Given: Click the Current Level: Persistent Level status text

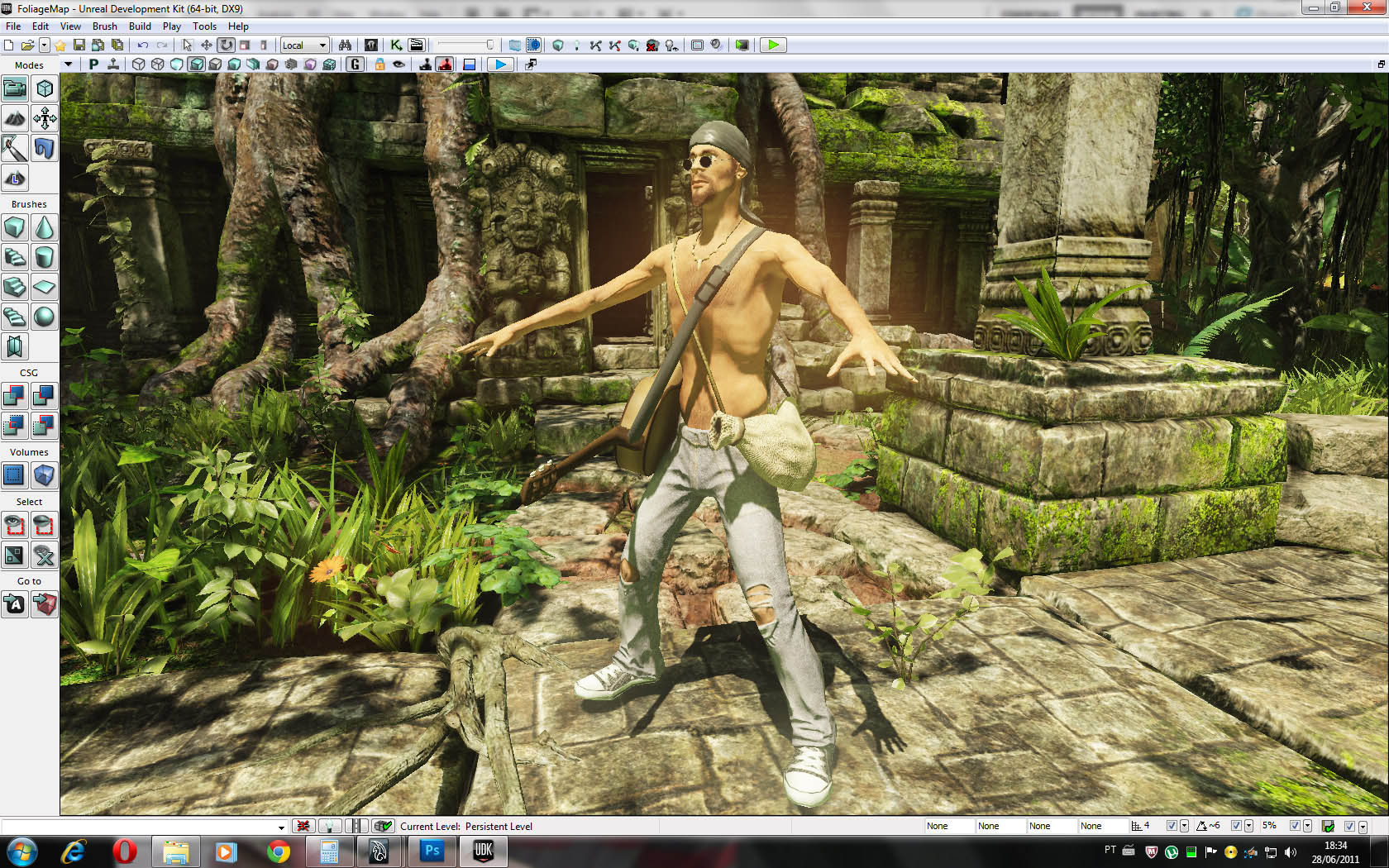Looking at the screenshot, I should (x=466, y=827).
